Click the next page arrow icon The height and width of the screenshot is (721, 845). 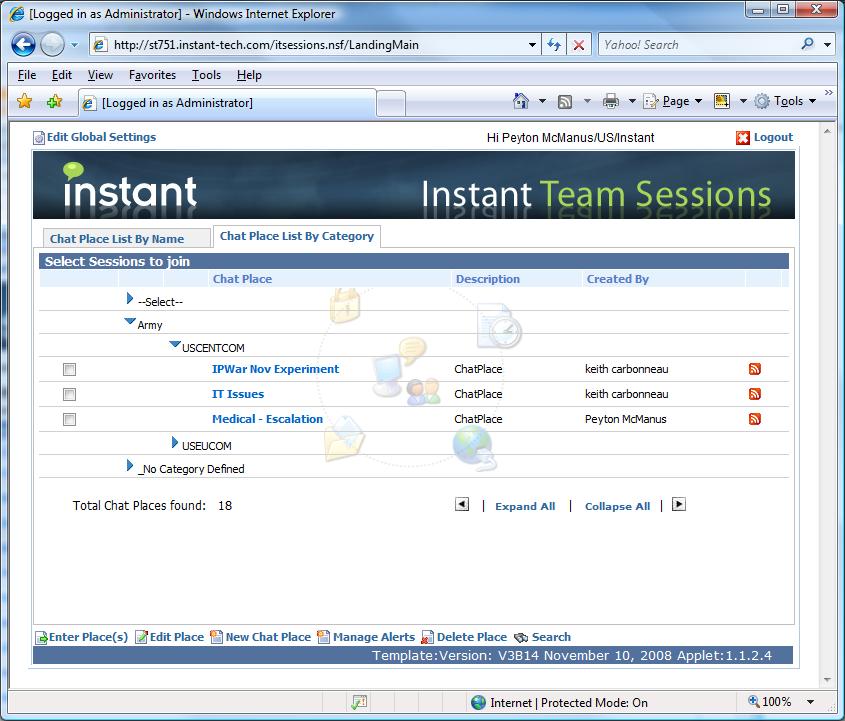678,504
